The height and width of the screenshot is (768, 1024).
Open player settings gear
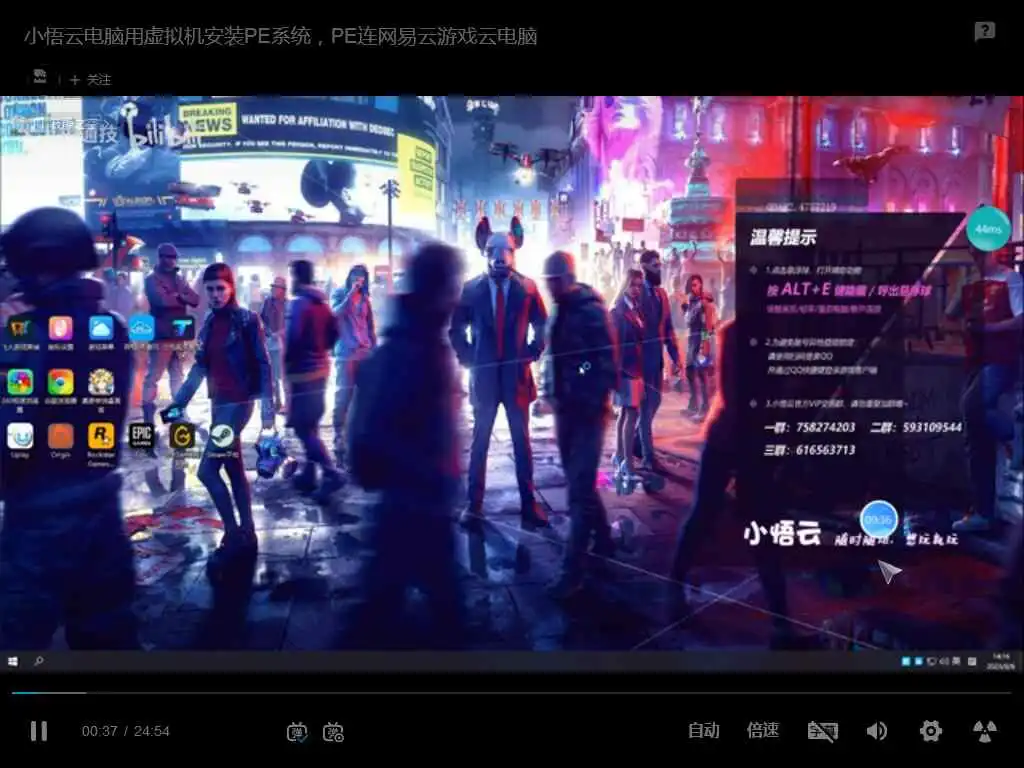coord(931,731)
